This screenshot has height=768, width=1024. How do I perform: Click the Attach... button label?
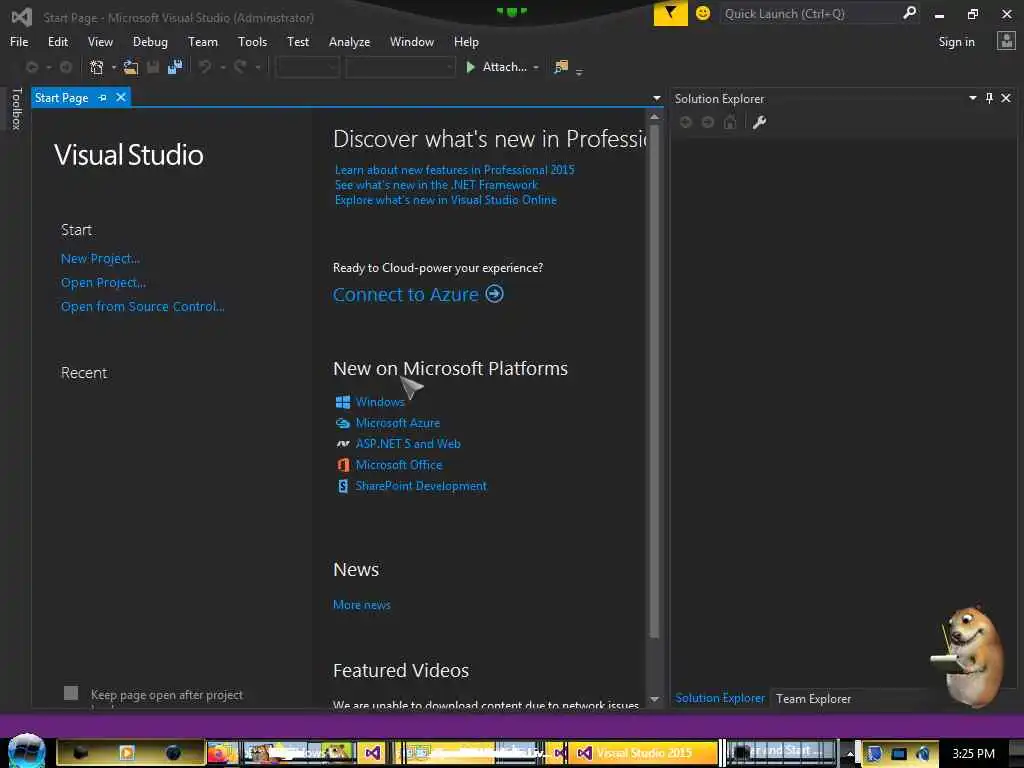click(x=504, y=67)
